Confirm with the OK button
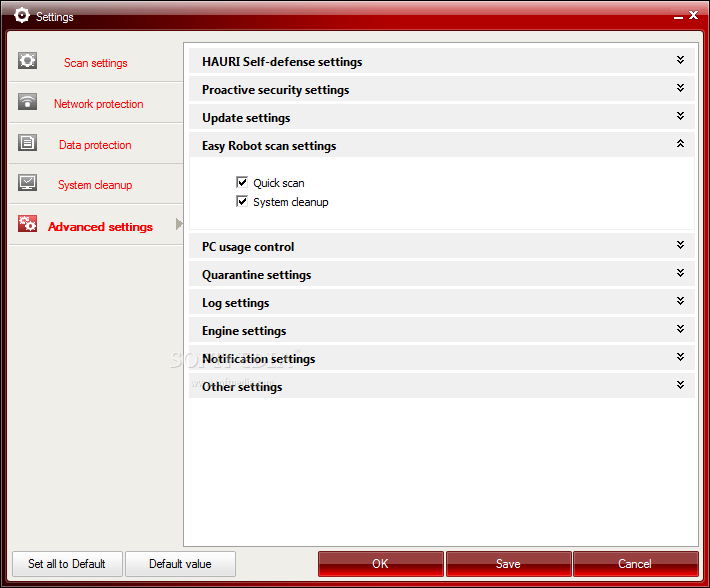This screenshot has width=710, height=588. pyautogui.click(x=380, y=564)
